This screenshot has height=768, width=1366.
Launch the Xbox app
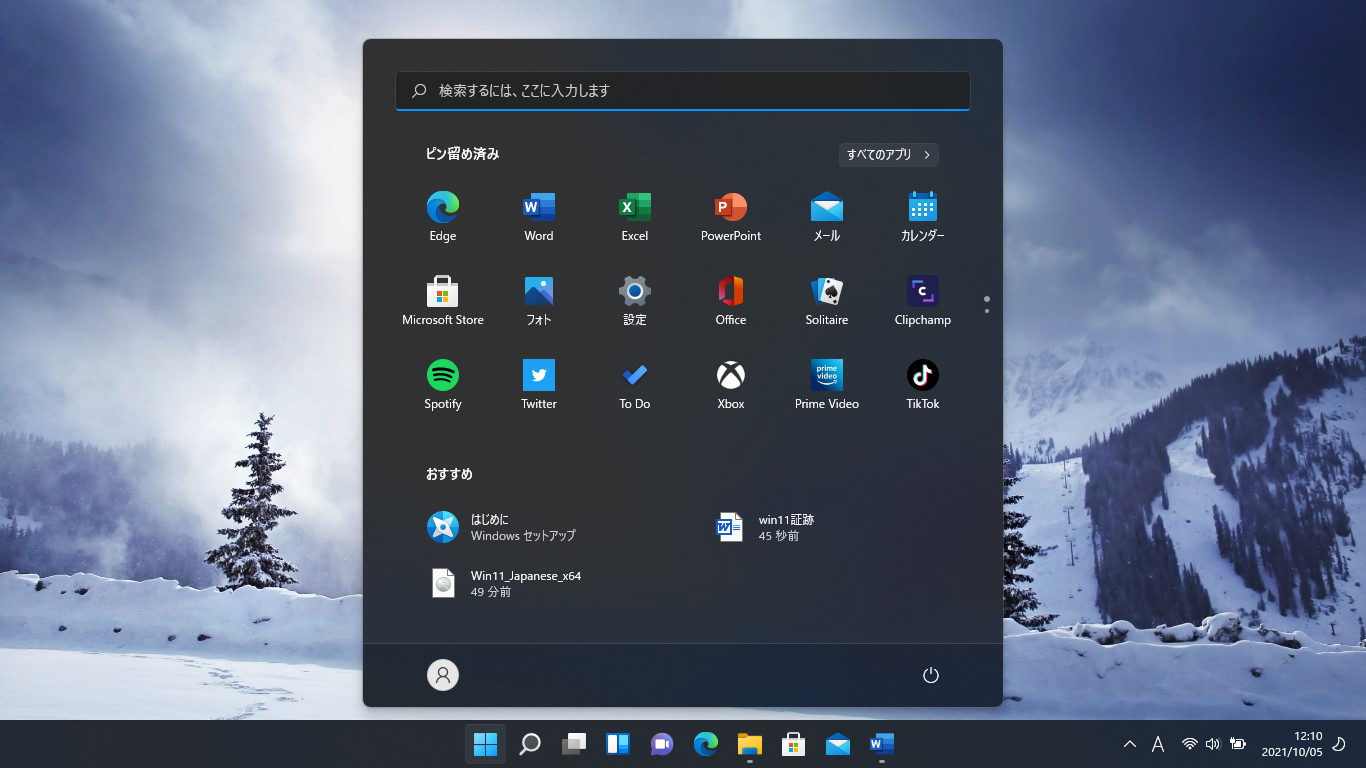[731, 385]
